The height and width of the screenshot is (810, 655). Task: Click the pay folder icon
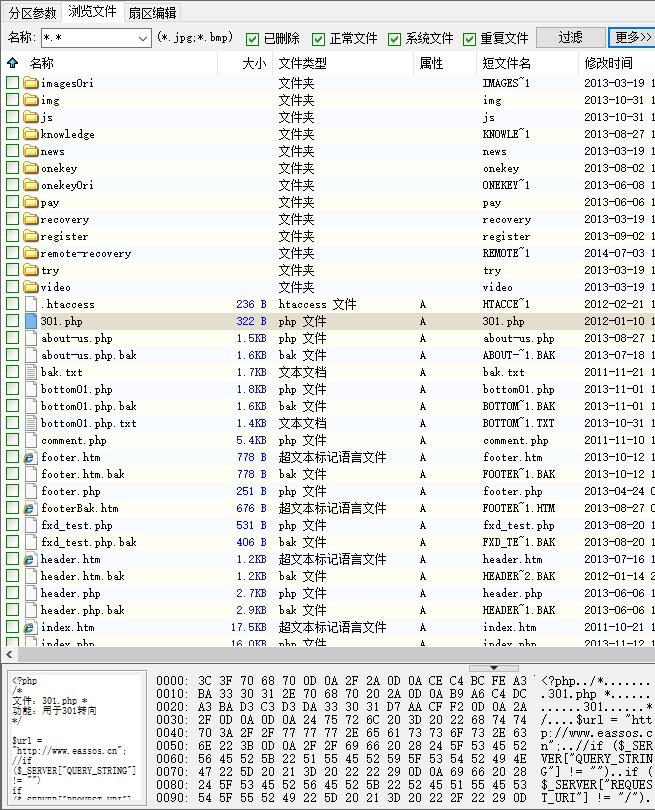pos(31,202)
